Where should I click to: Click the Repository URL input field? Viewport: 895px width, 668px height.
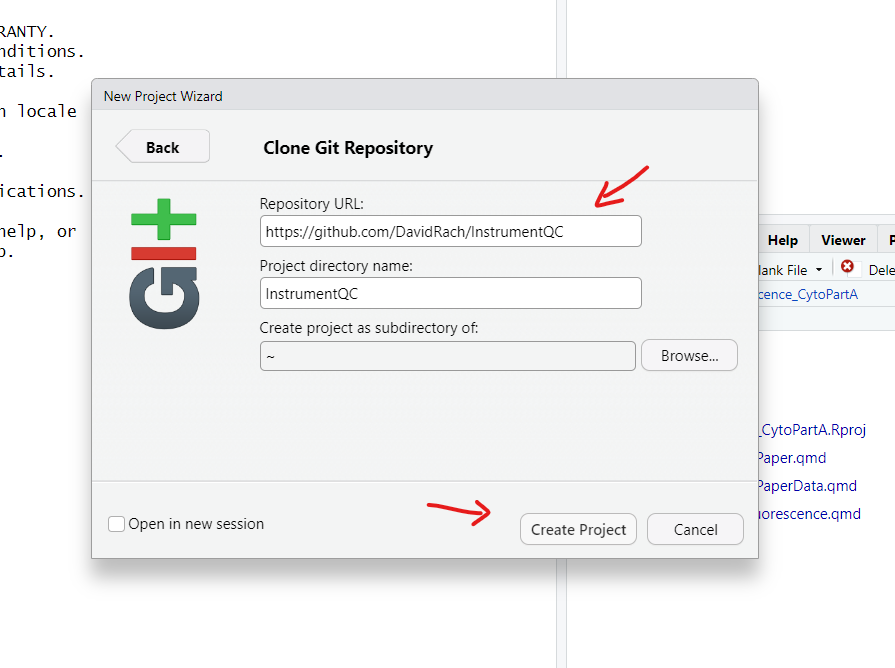point(450,232)
